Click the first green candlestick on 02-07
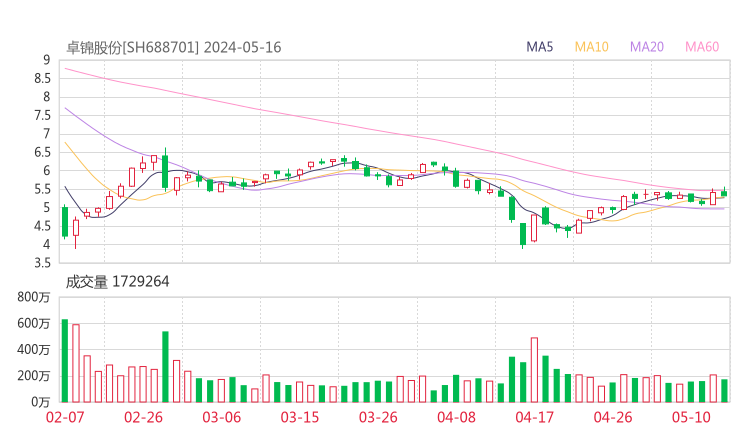740x440 pixels. pyautogui.click(x=65, y=222)
